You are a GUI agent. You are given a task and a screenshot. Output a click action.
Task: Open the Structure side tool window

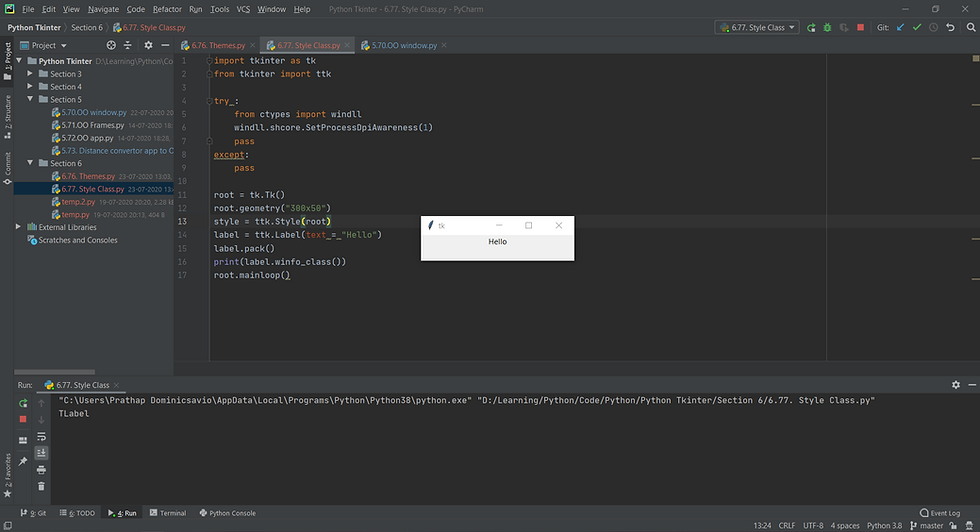[x=8, y=116]
